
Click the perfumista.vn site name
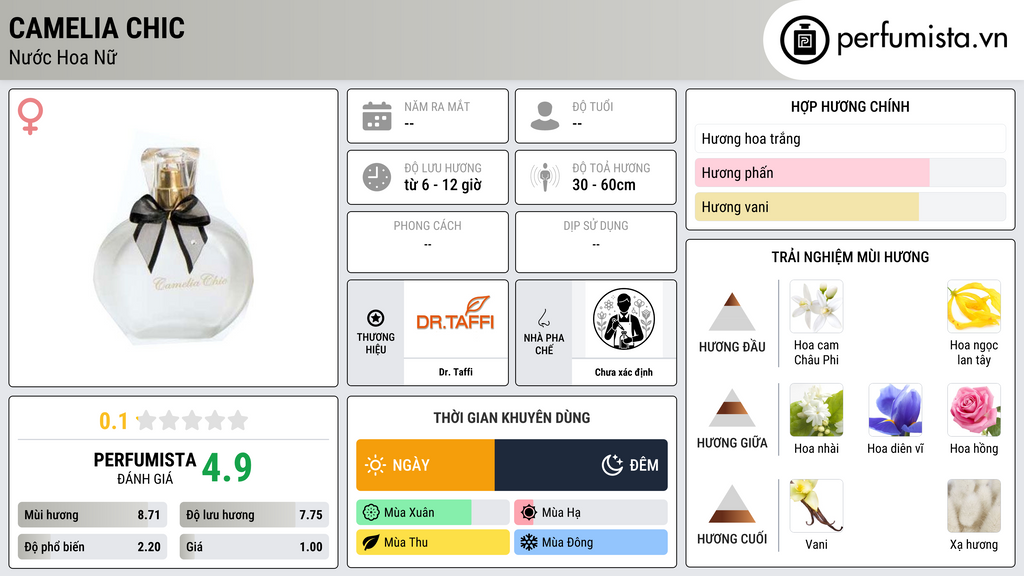922,38
